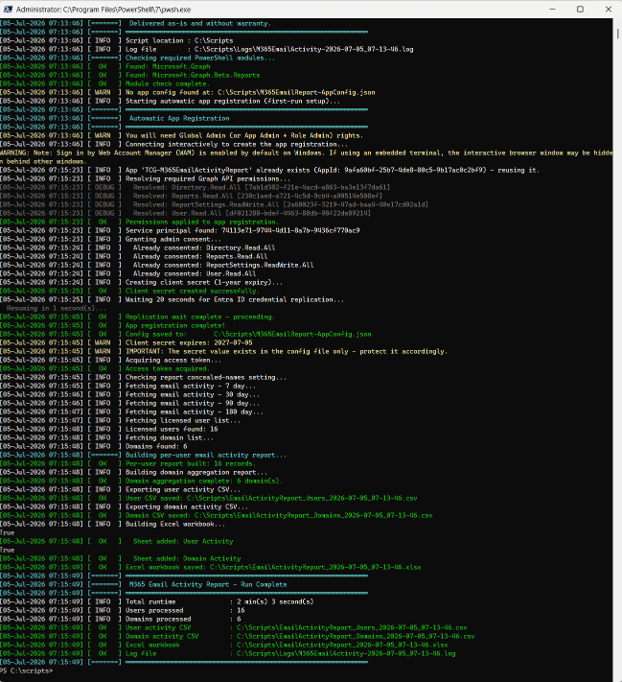Click the Web Account Manager WARNING line

pos(307,157)
